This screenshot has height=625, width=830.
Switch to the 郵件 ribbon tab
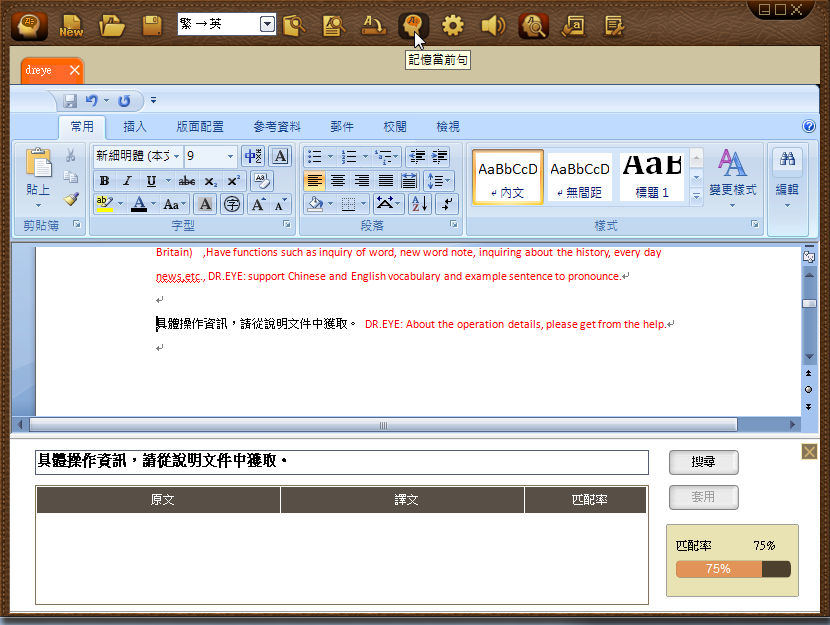(341, 126)
